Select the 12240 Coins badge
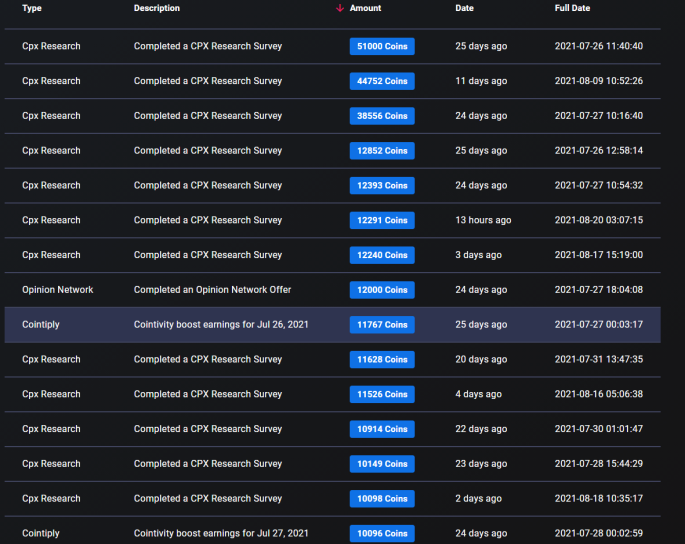685x544 pixels. click(x=382, y=255)
